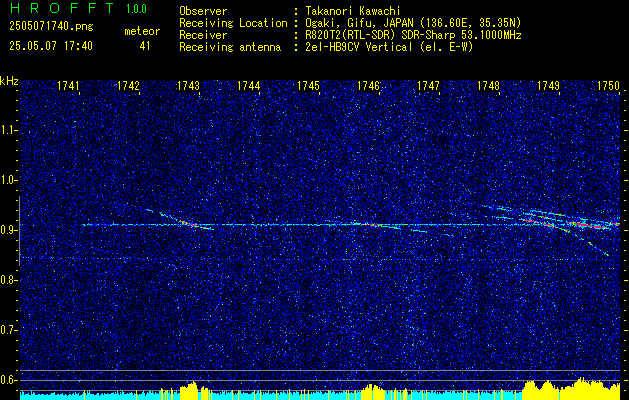The width and height of the screenshot is (629, 400).
Task: Click the 1748 time marker
Action: pos(489,86)
